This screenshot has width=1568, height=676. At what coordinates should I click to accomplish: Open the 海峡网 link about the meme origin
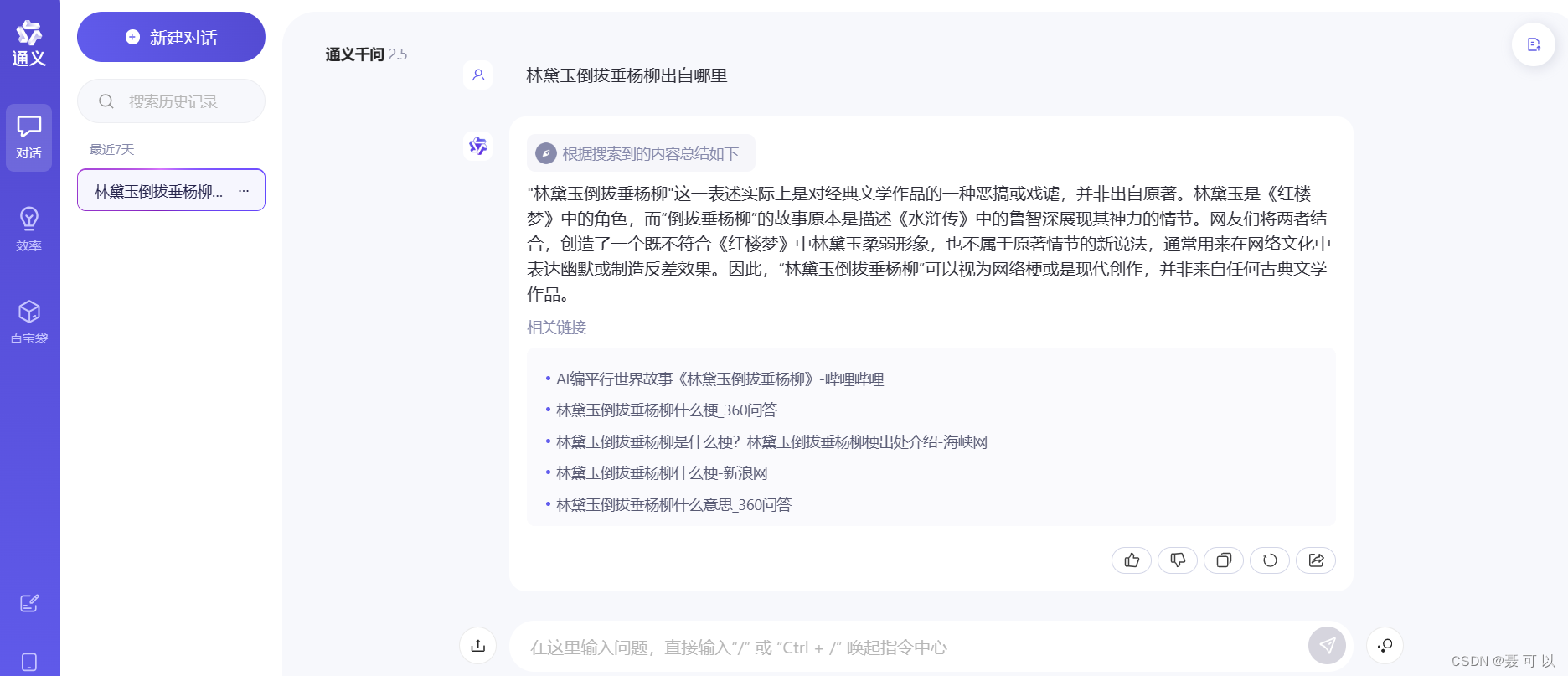click(772, 442)
